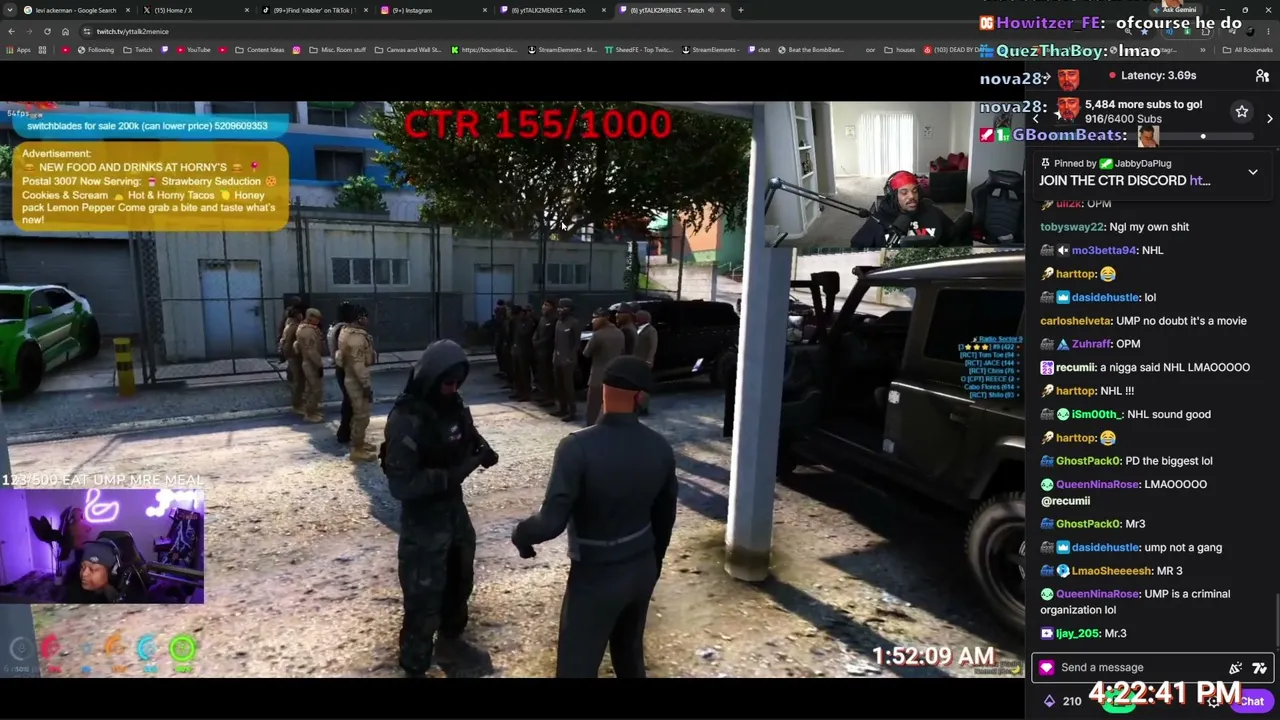Click the green circular icon on the stream HUD
This screenshot has height=720, width=1280.
pyautogui.click(x=182, y=650)
